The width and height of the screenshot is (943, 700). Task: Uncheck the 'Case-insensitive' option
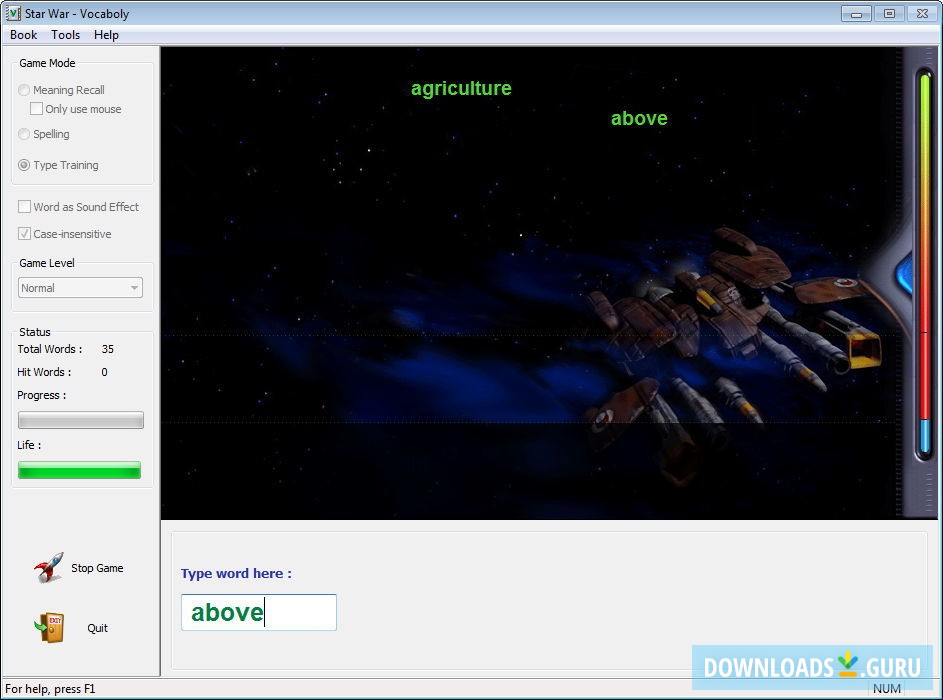(x=24, y=234)
